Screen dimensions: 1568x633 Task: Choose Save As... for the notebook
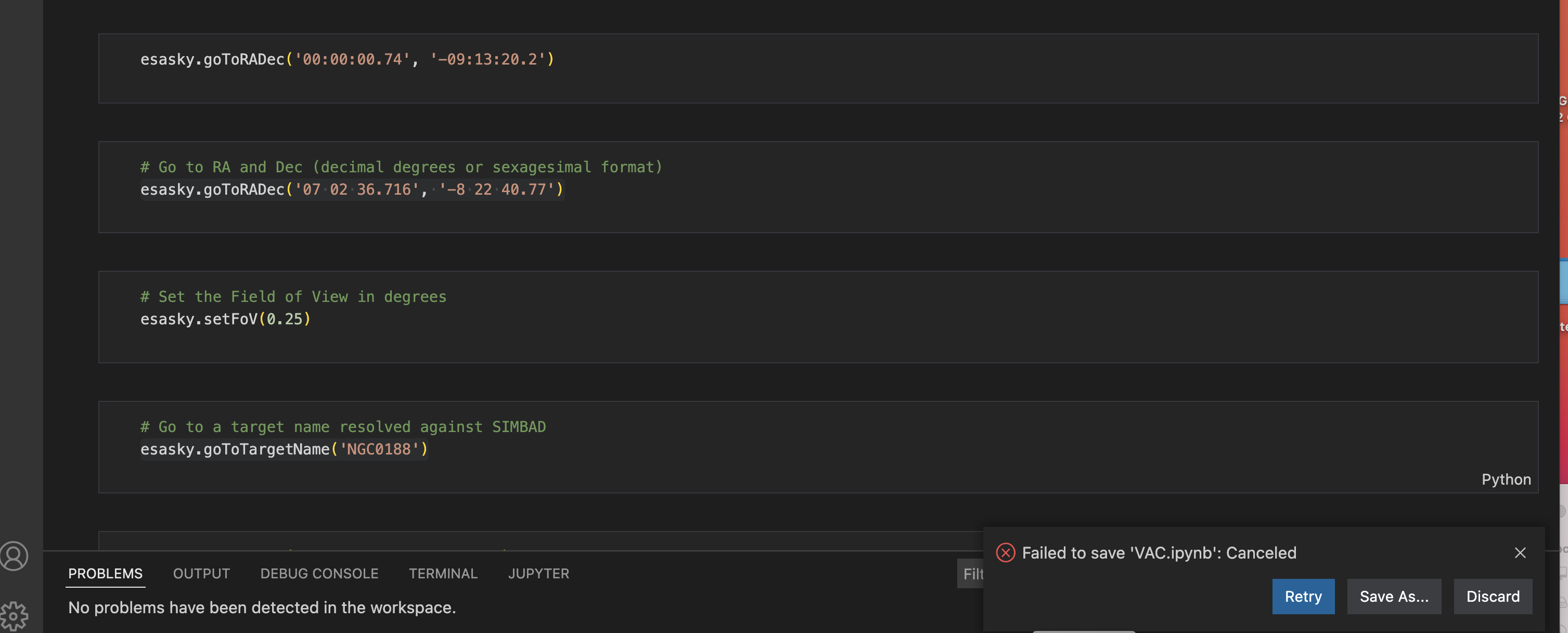tap(1394, 597)
